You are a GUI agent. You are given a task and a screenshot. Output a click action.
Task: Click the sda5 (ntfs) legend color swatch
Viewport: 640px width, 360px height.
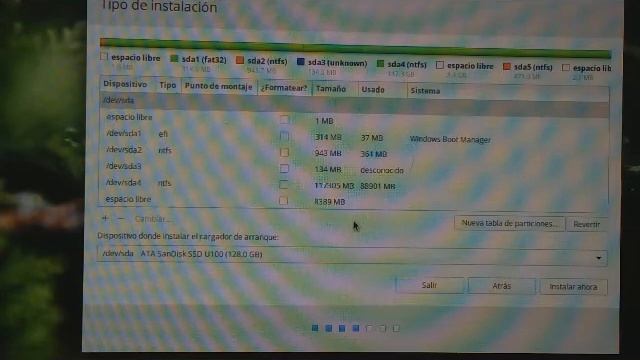pyautogui.click(x=507, y=66)
